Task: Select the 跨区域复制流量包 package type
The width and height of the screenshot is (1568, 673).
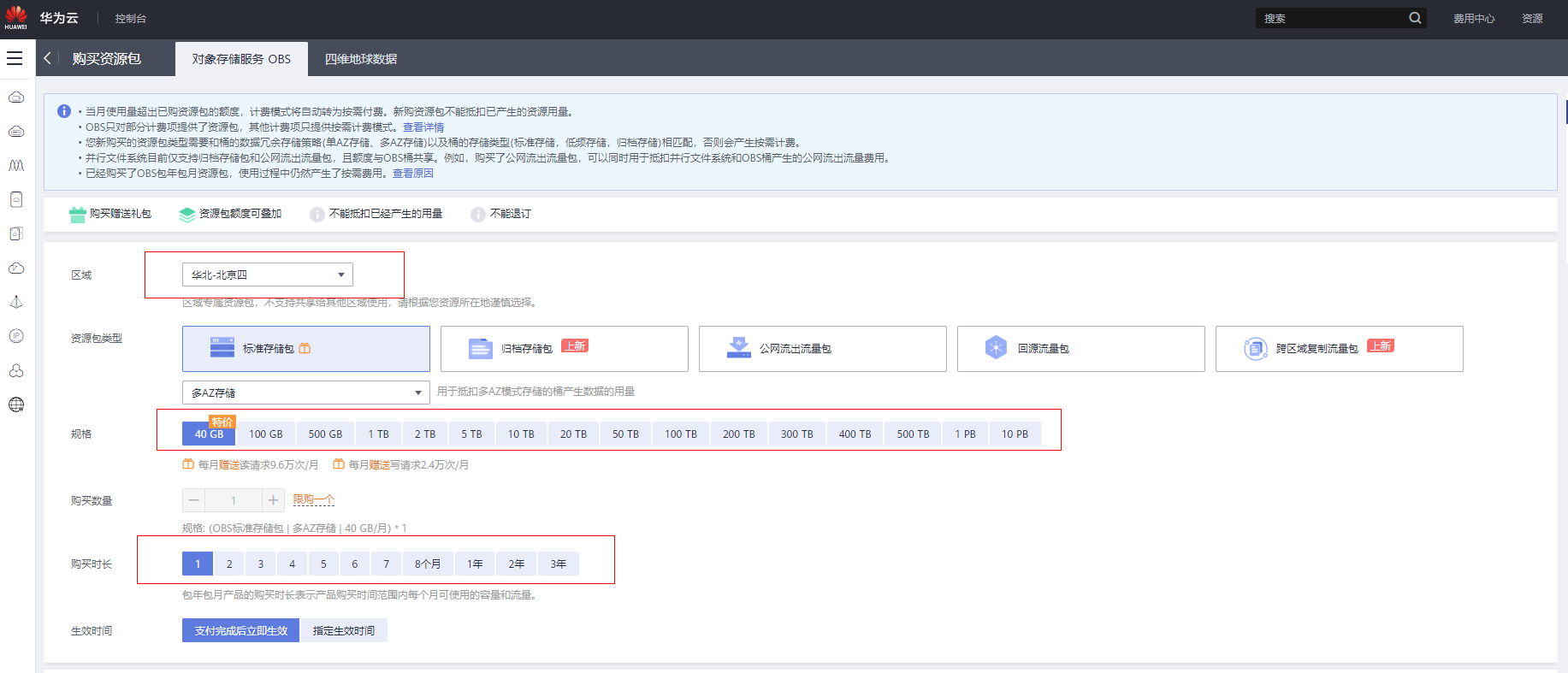Action: tap(1340, 349)
